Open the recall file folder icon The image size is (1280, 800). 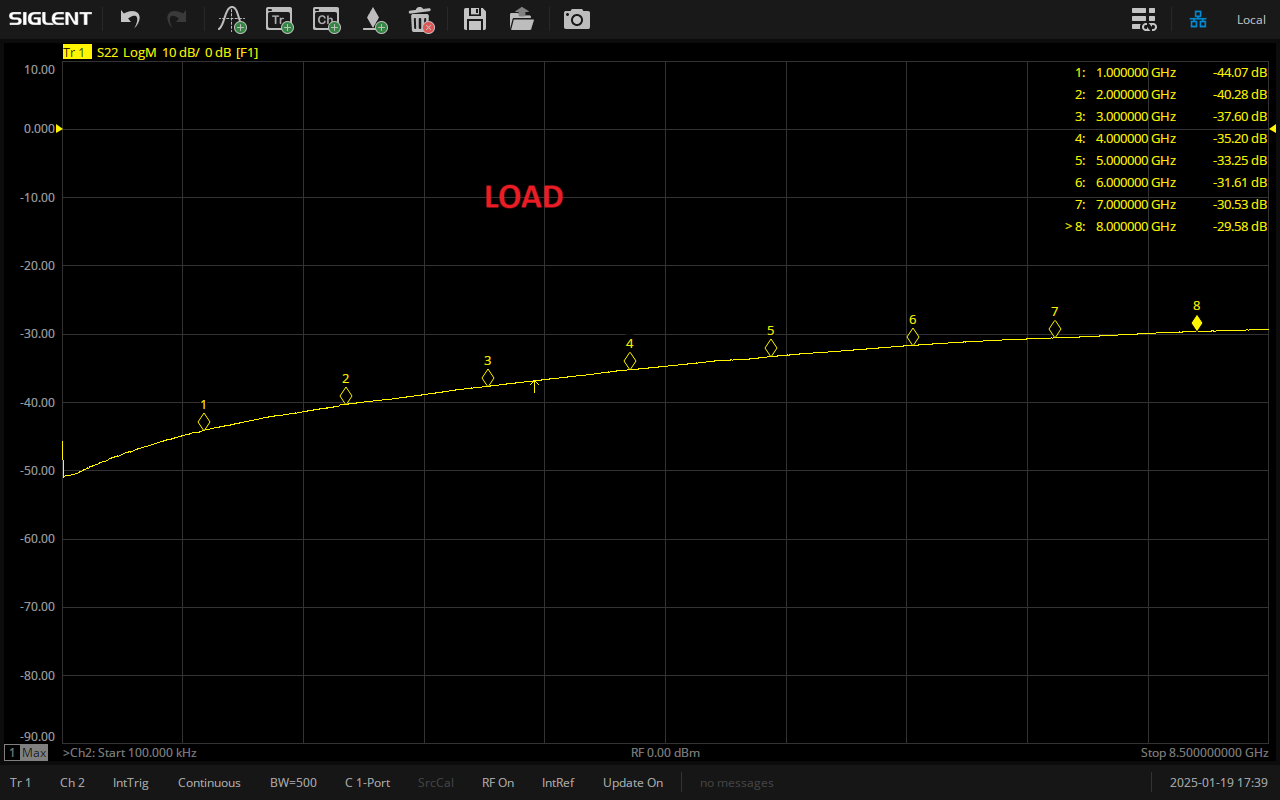(x=521, y=19)
